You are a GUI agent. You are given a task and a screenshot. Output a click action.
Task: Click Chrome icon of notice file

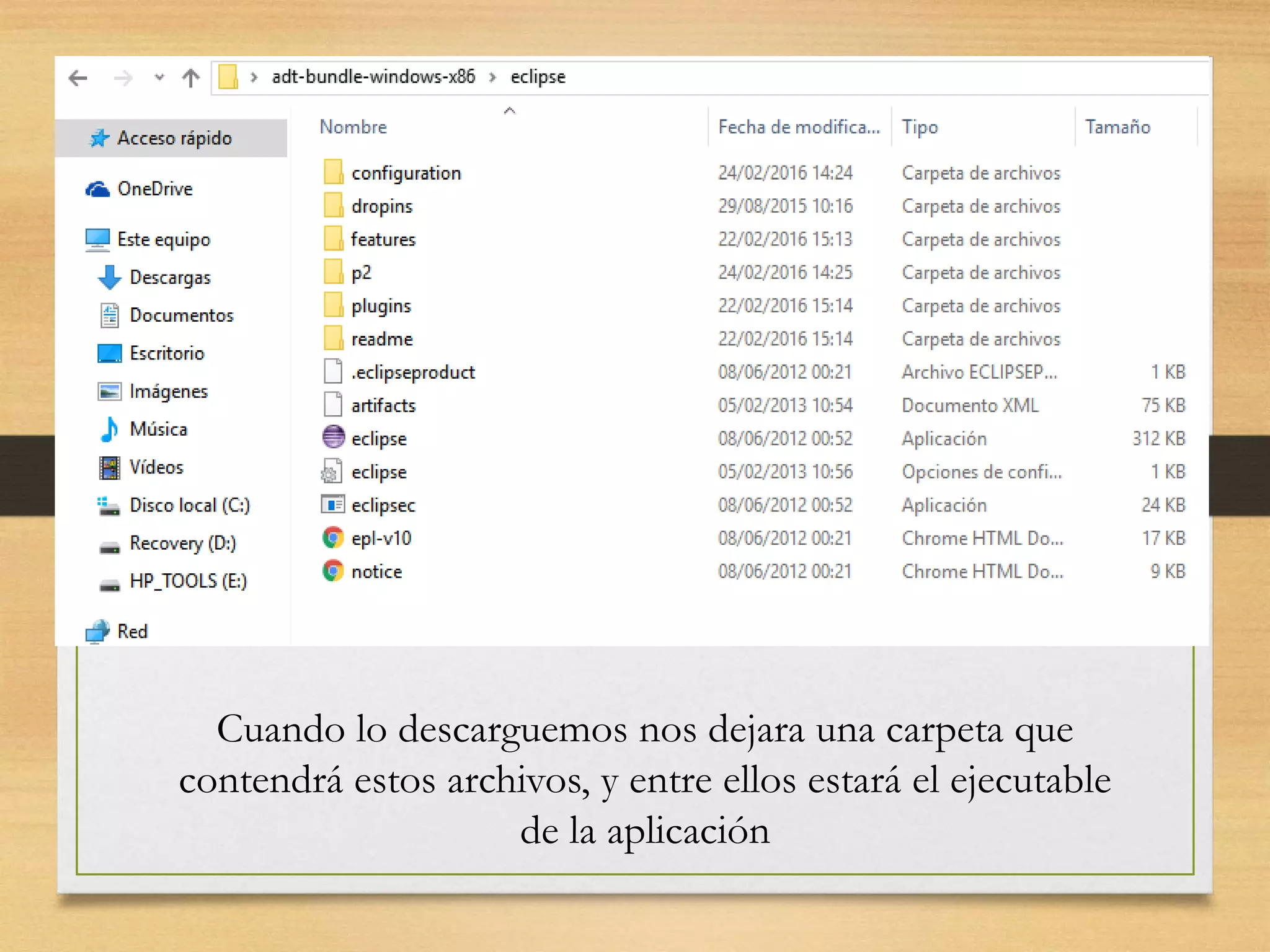(333, 571)
